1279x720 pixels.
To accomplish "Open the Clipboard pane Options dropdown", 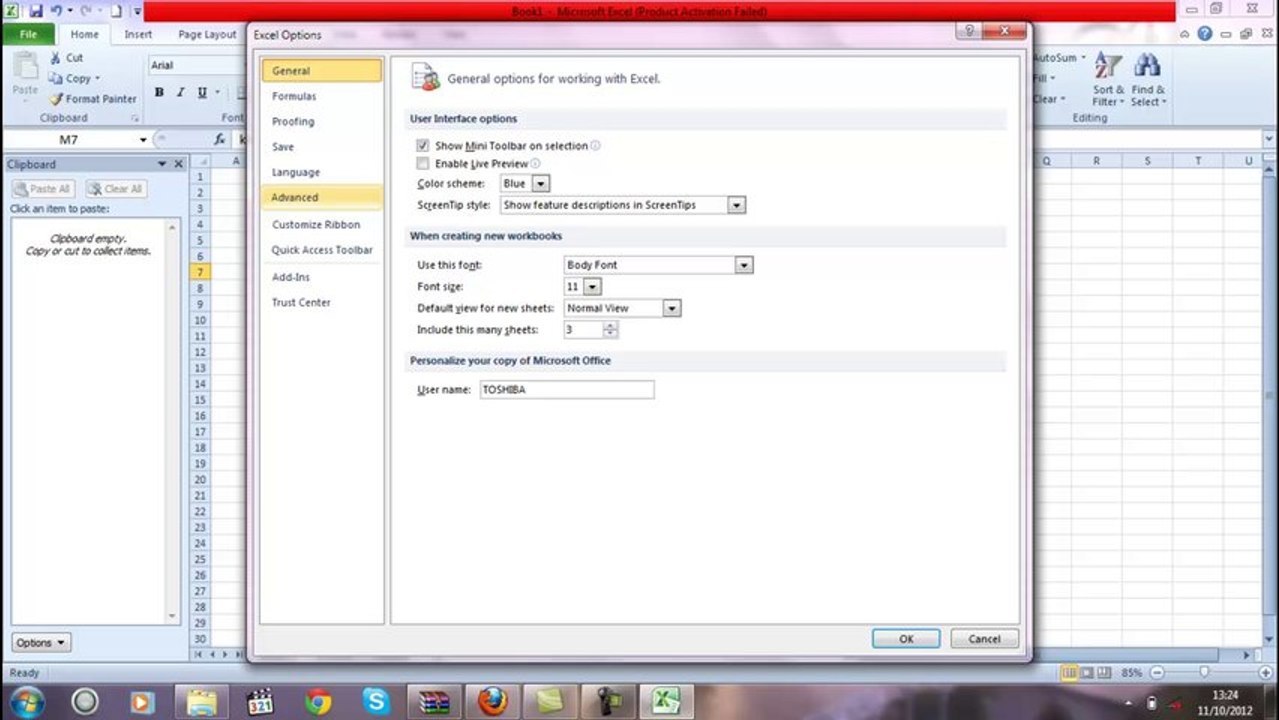I will 41,643.
